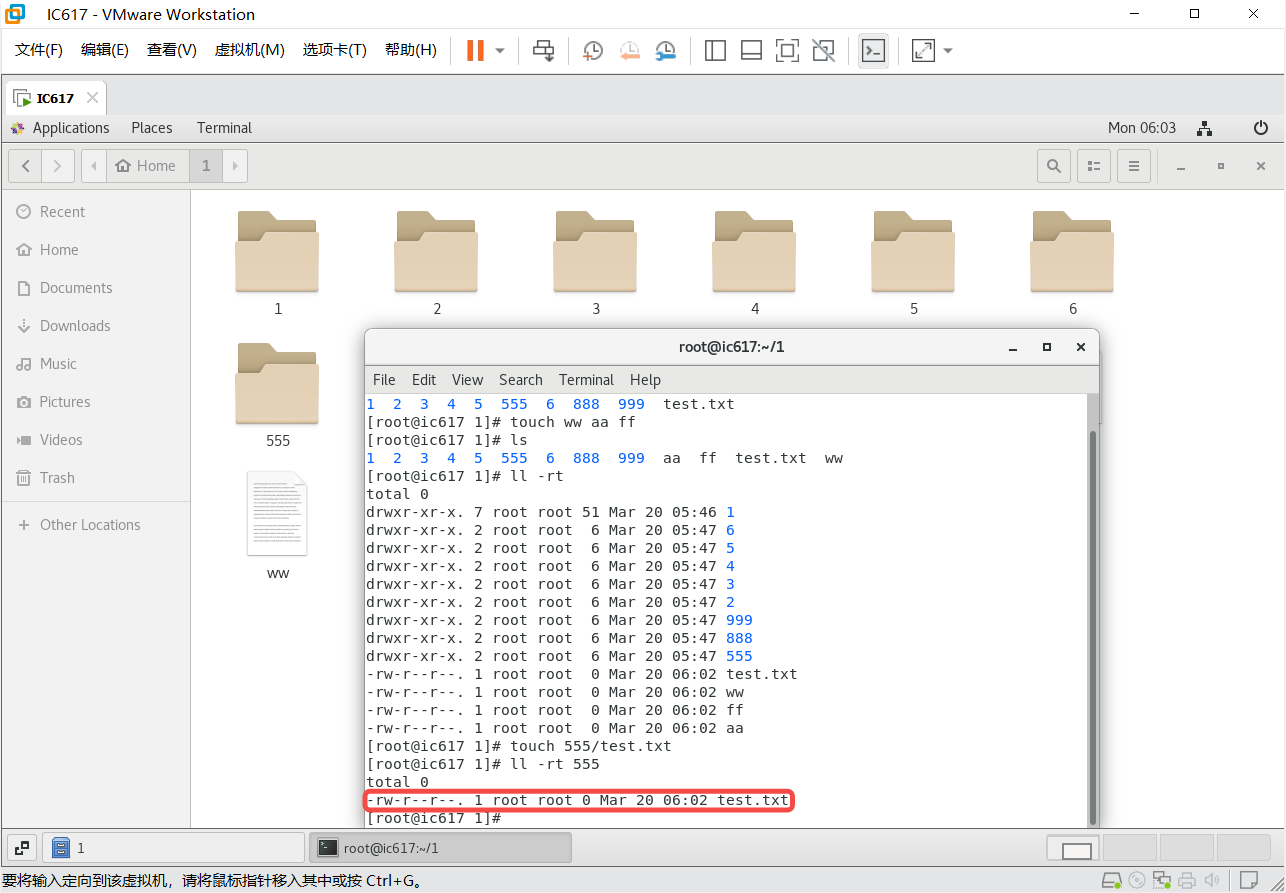The height and width of the screenshot is (893, 1286).
Task: Open the snapshot manager
Action: (x=665, y=50)
